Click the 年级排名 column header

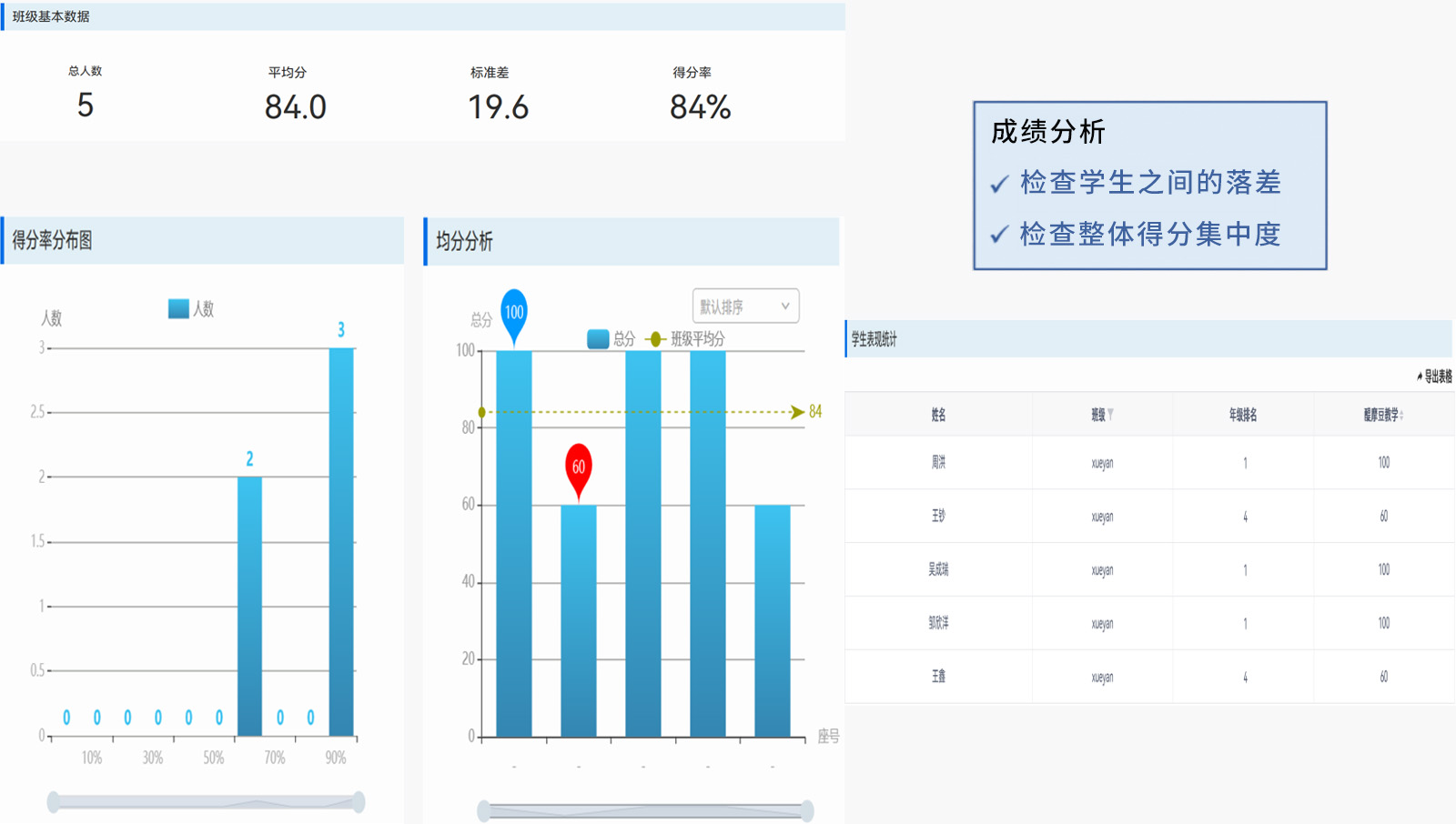pyautogui.click(x=1242, y=415)
